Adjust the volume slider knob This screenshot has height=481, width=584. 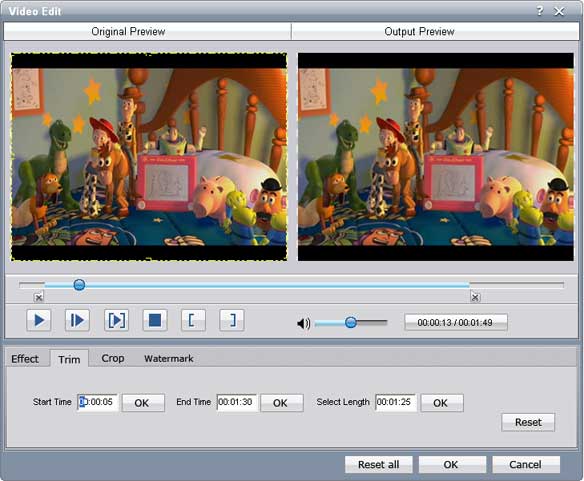pyautogui.click(x=350, y=322)
